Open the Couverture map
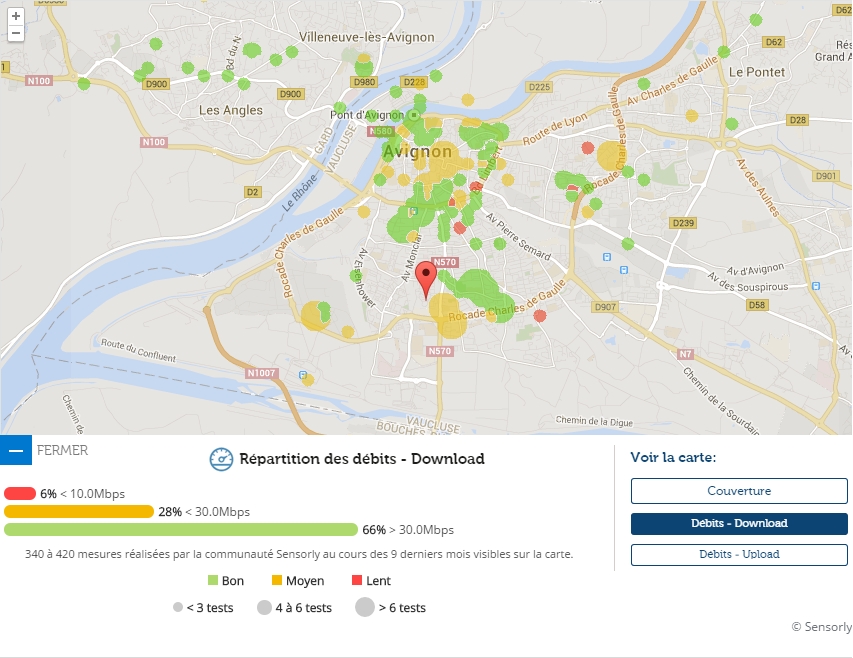The height and width of the screenshot is (658, 853). pos(738,491)
